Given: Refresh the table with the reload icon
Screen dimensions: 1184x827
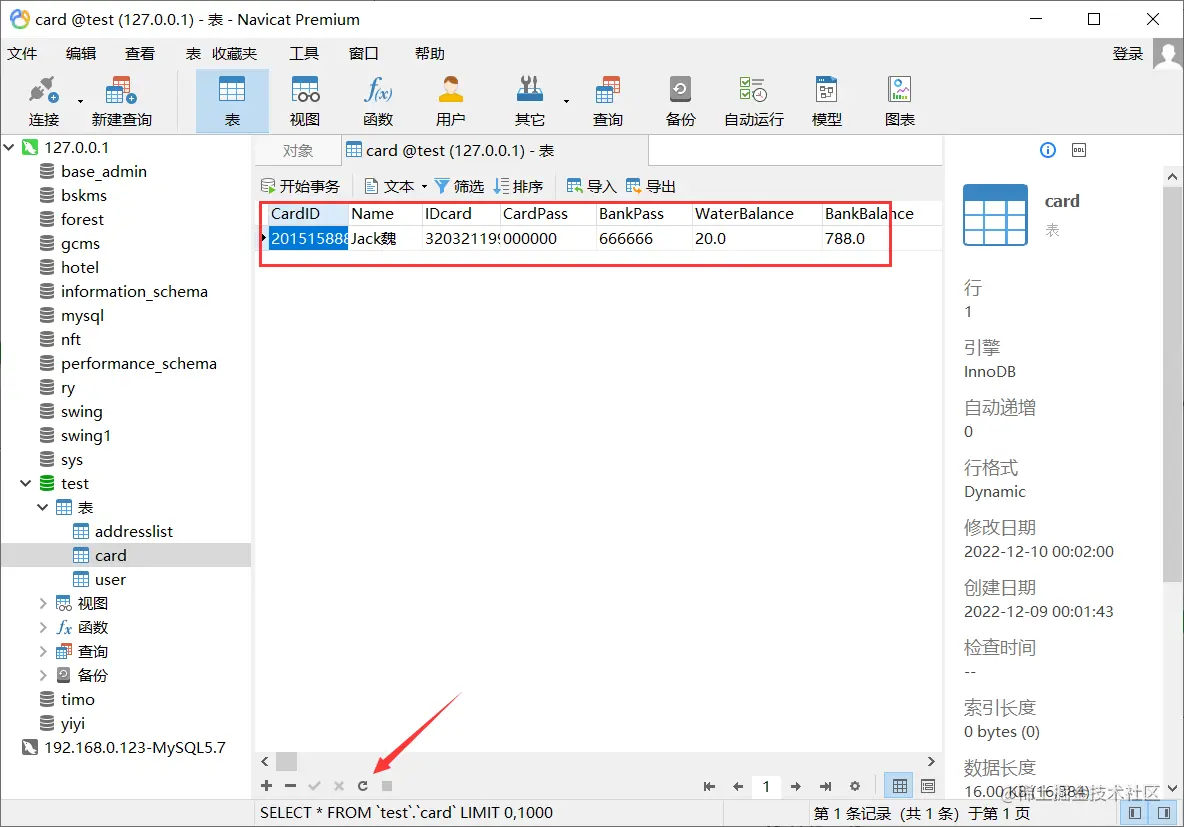Looking at the screenshot, I should coord(363,786).
